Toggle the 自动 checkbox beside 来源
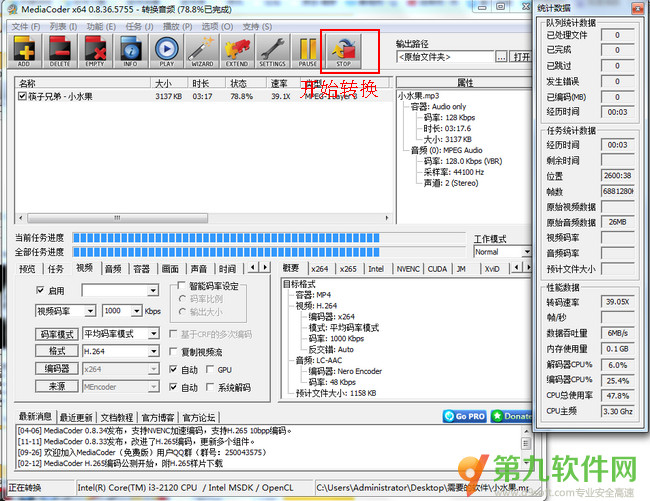The width and height of the screenshot is (650, 501). pyautogui.click(x=173, y=387)
